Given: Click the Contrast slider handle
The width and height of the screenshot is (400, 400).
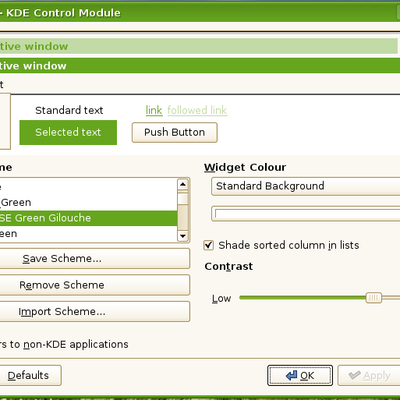Looking at the screenshot, I should point(373,298).
